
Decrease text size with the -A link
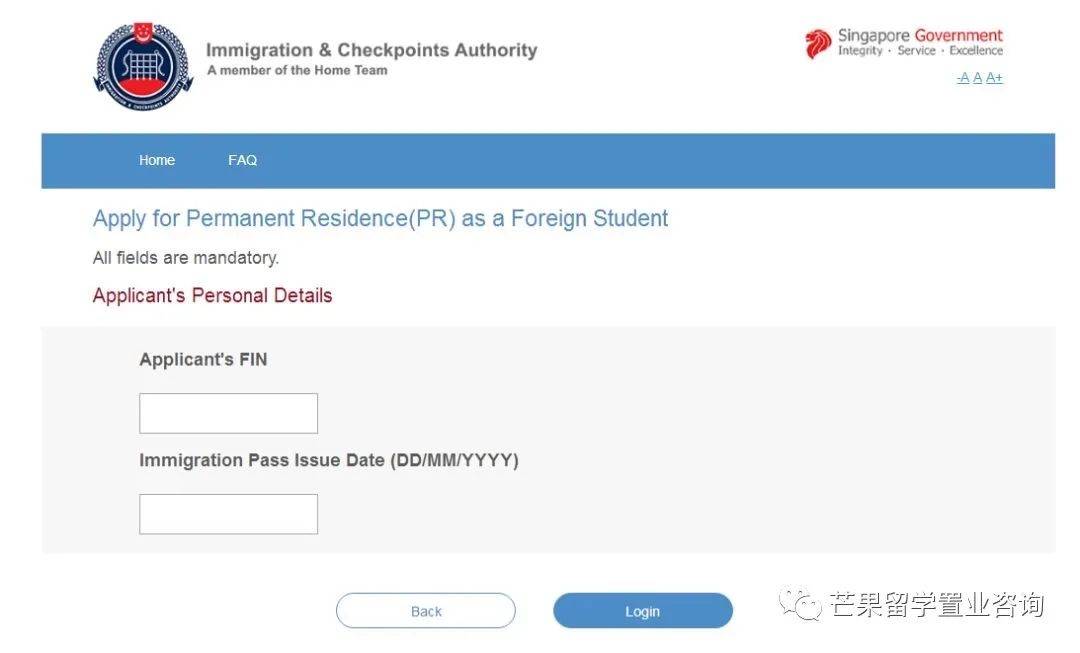[x=962, y=78]
